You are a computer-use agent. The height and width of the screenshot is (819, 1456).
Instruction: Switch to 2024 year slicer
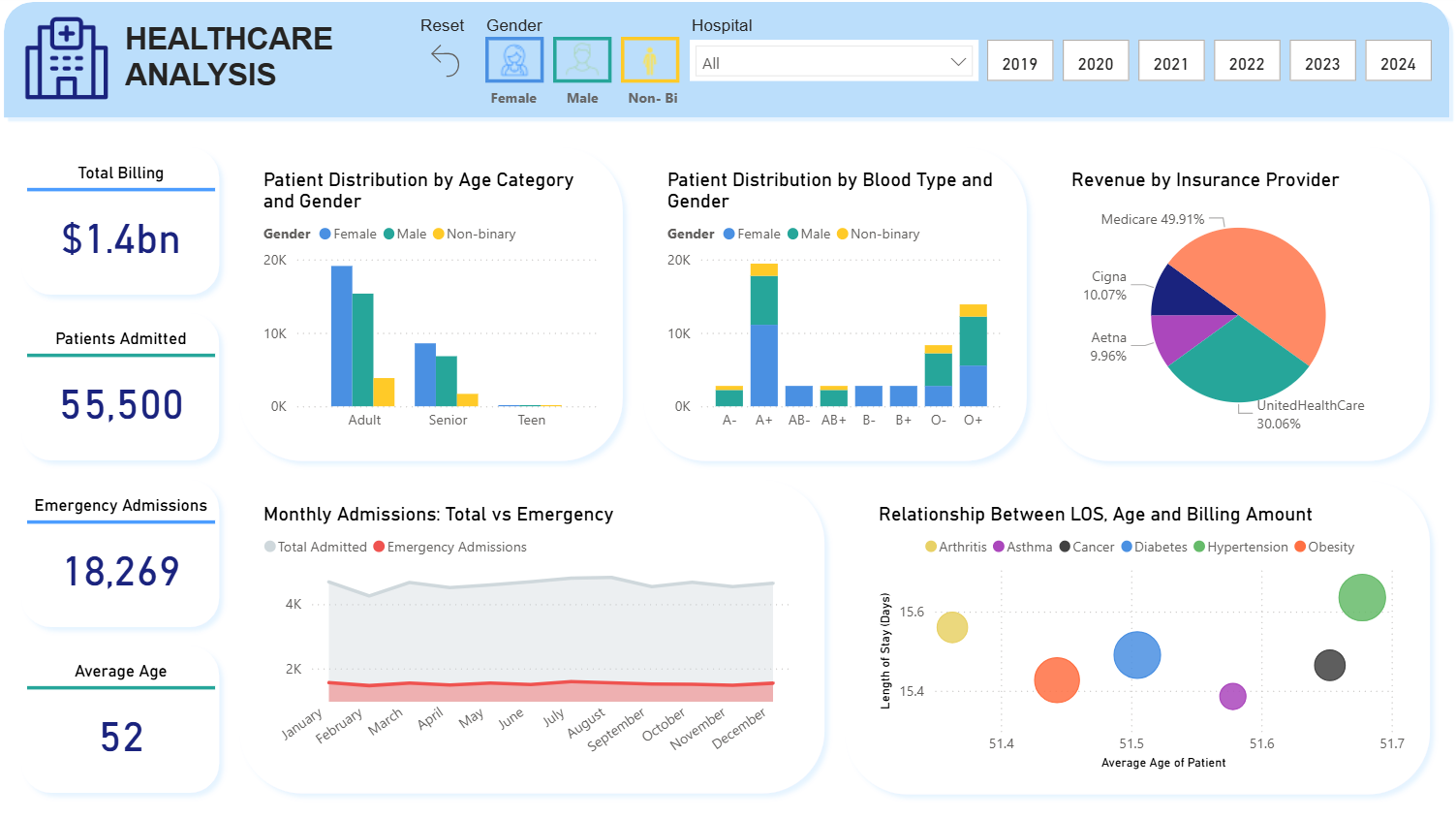tap(1397, 63)
